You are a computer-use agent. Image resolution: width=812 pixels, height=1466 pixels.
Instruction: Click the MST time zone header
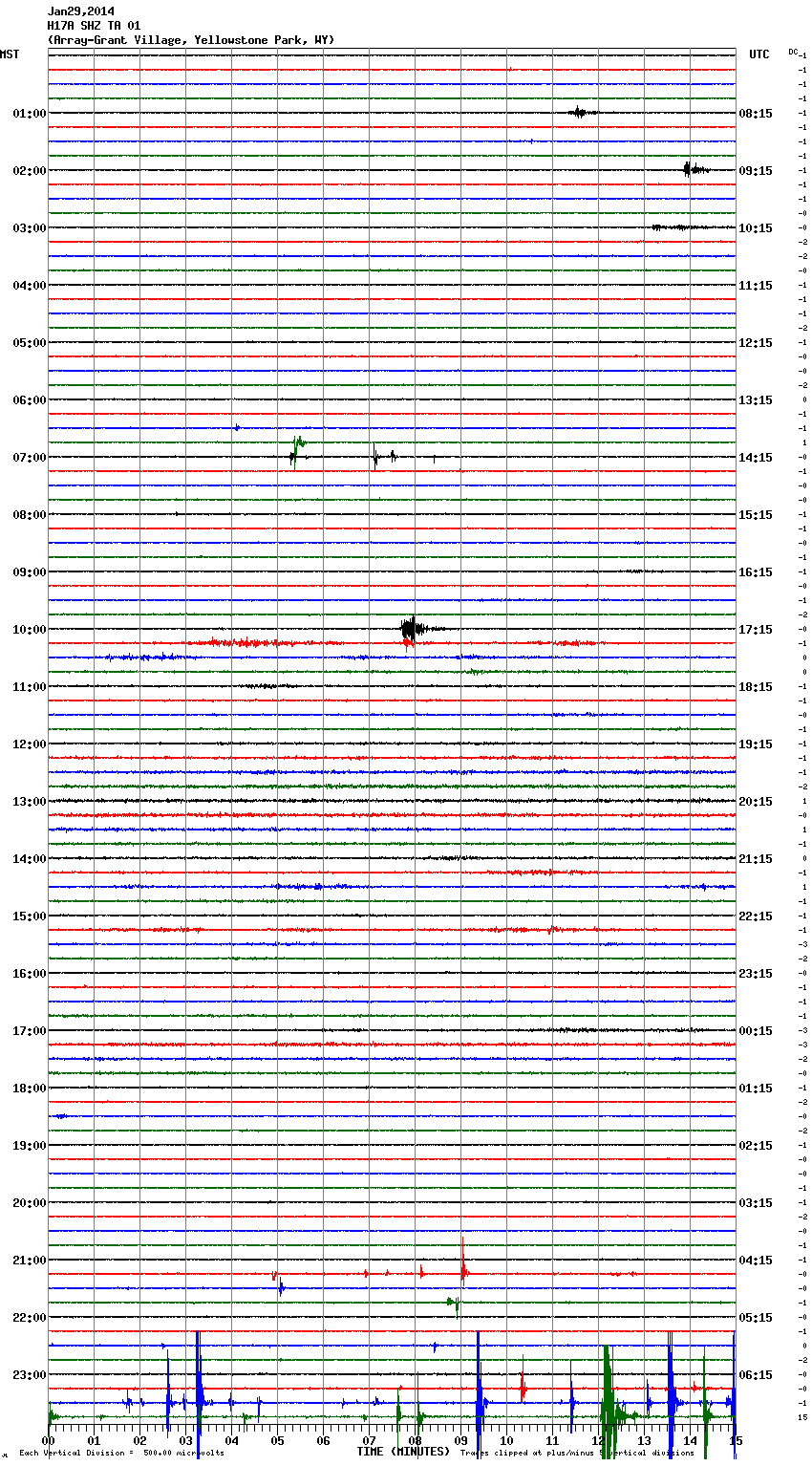tap(10, 54)
